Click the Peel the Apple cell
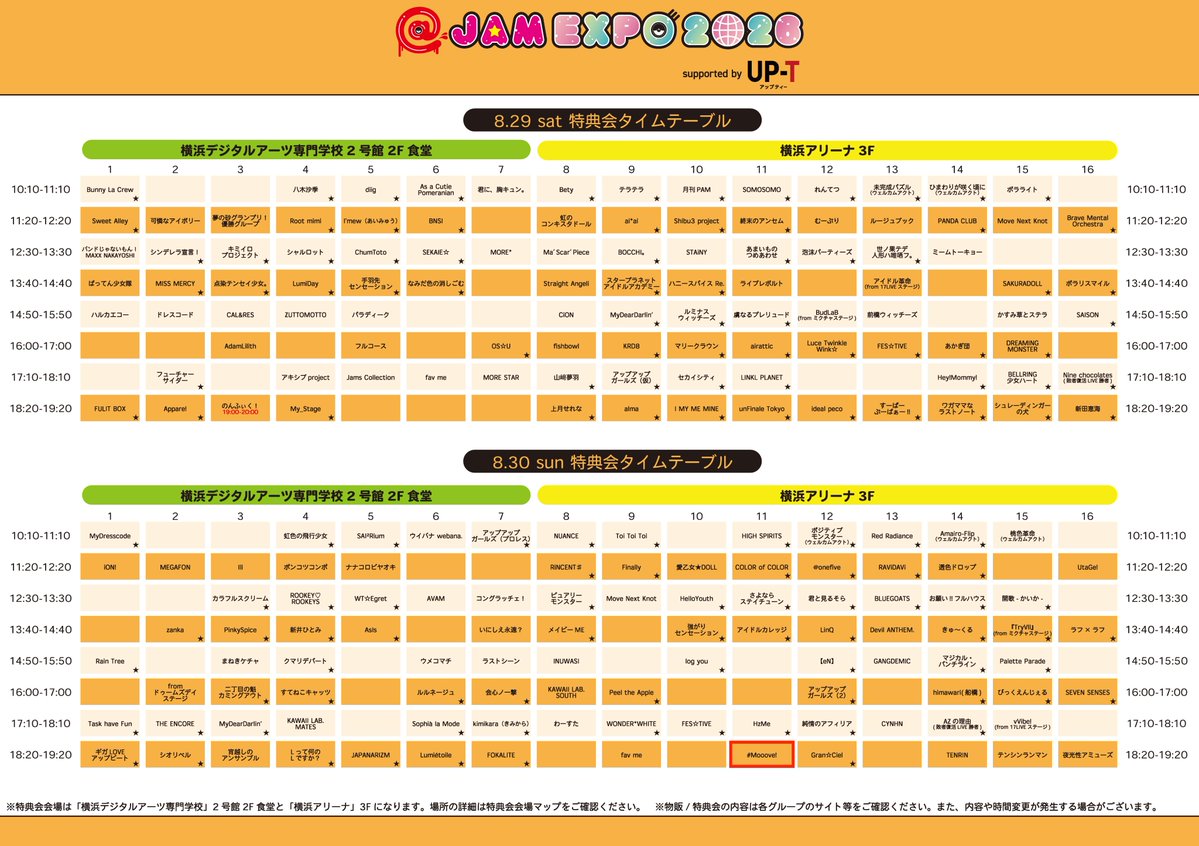 pyautogui.click(x=632, y=692)
